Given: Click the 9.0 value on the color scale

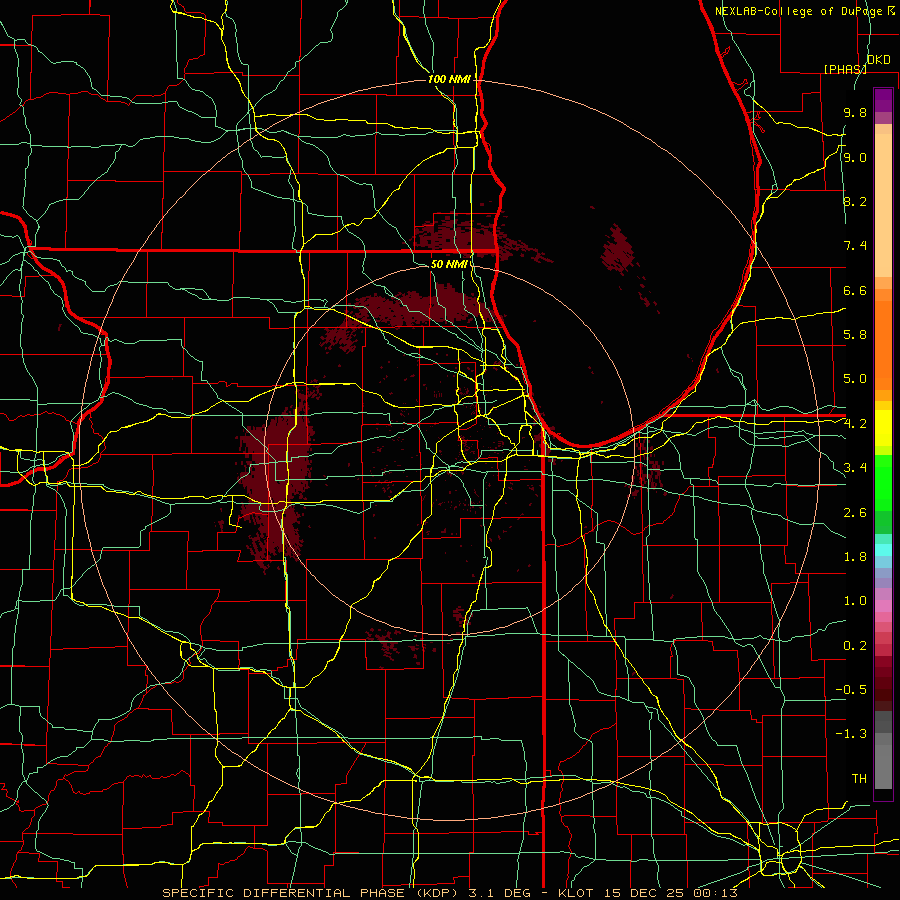Looking at the screenshot, I should tap(855, 157).
